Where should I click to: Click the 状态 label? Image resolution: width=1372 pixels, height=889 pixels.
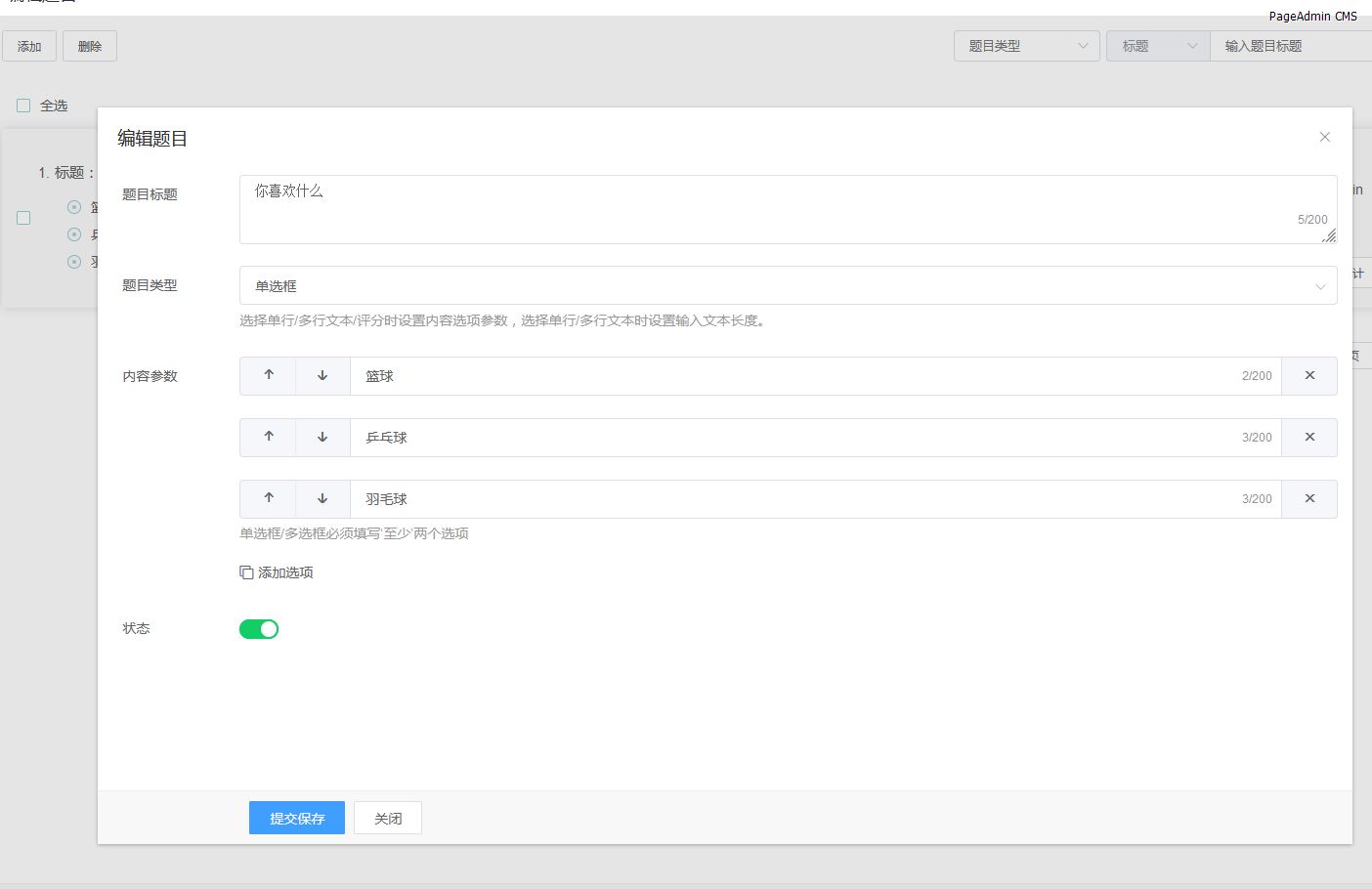tap(136, 628)
